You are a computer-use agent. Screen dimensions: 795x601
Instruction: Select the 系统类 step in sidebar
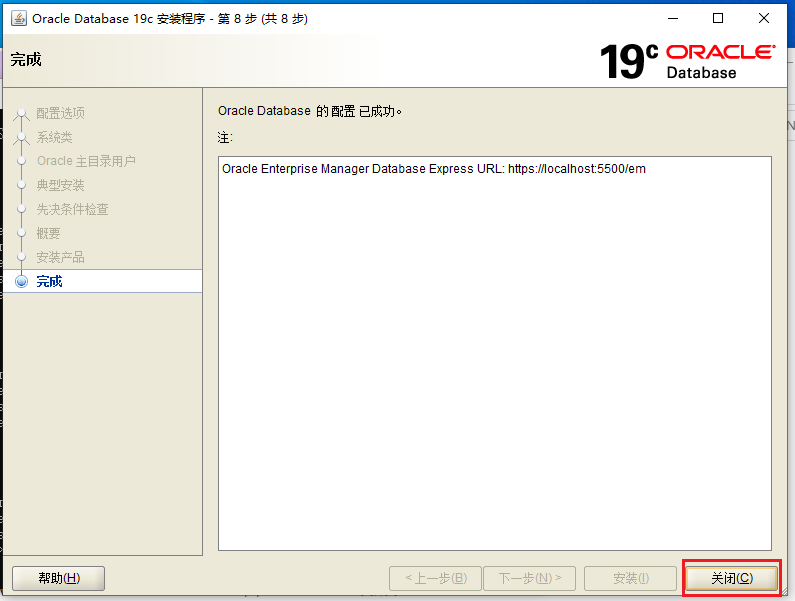(x=54, y=137)
